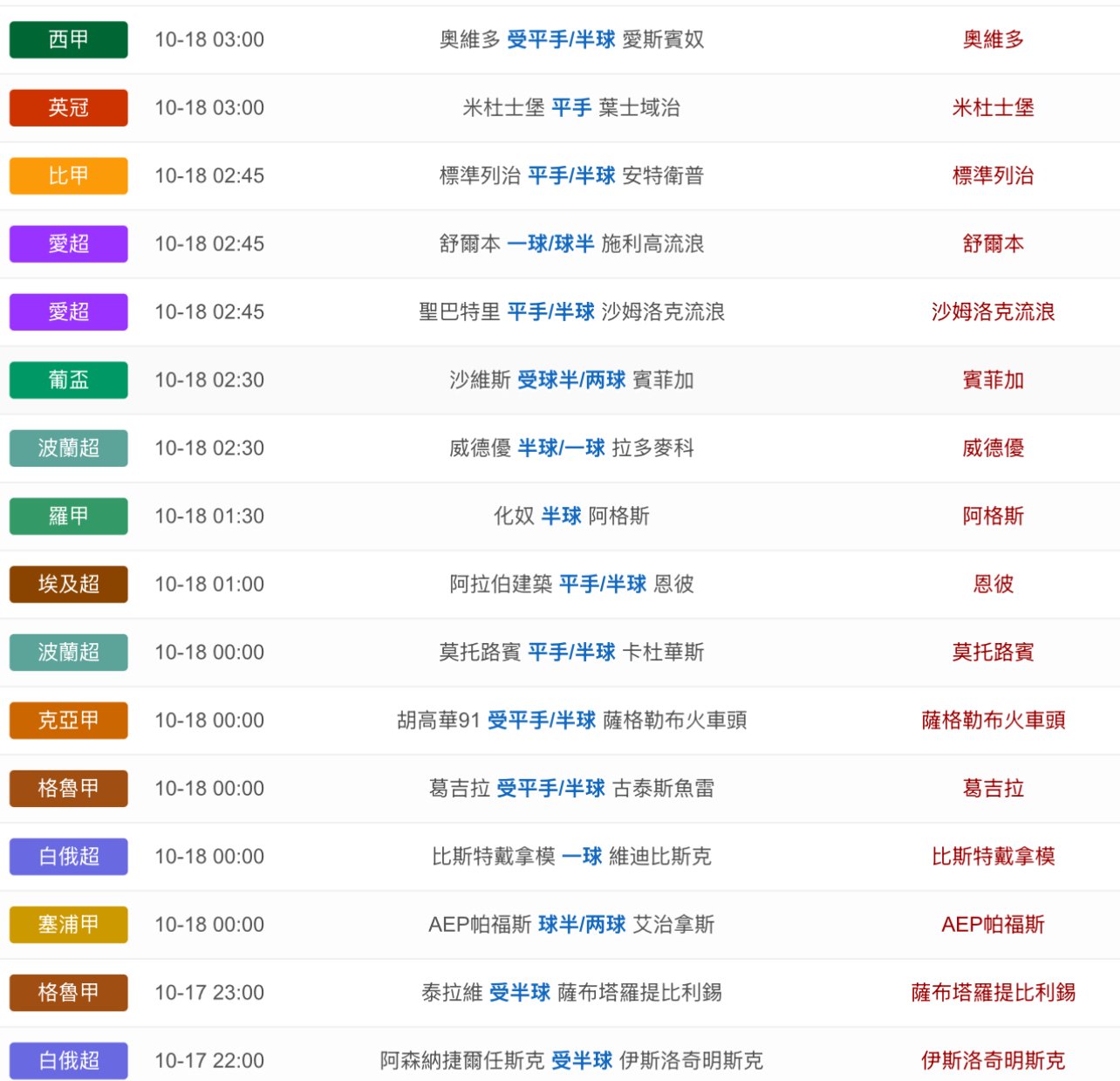Open the 莫托路賓 vs 卡杜華斯 match

point(571,652)
